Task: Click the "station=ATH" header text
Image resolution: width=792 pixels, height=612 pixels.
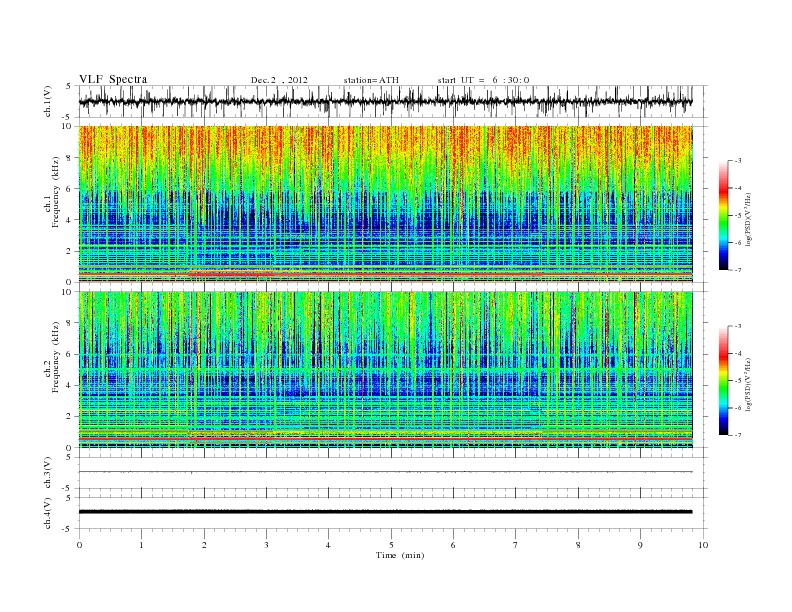Action: pos(371,80)
